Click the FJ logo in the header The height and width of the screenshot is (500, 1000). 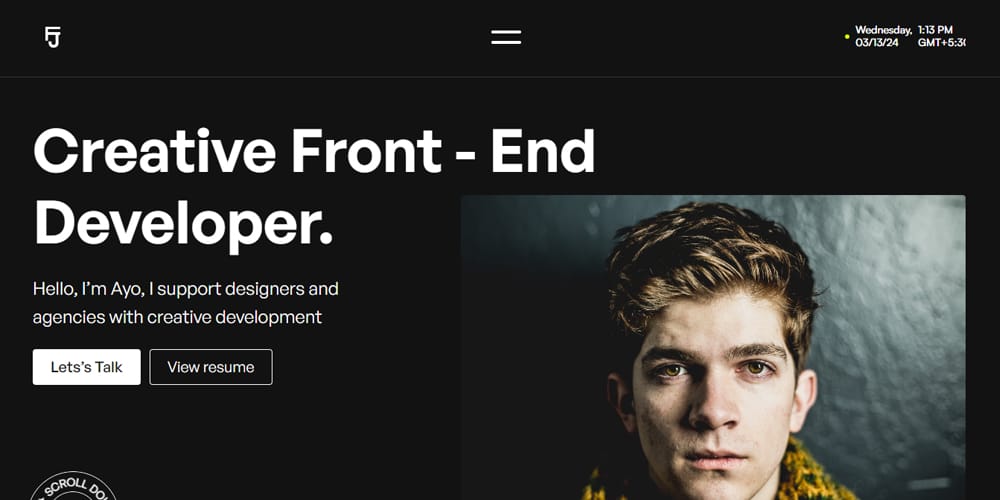click(x=53, y=37)
